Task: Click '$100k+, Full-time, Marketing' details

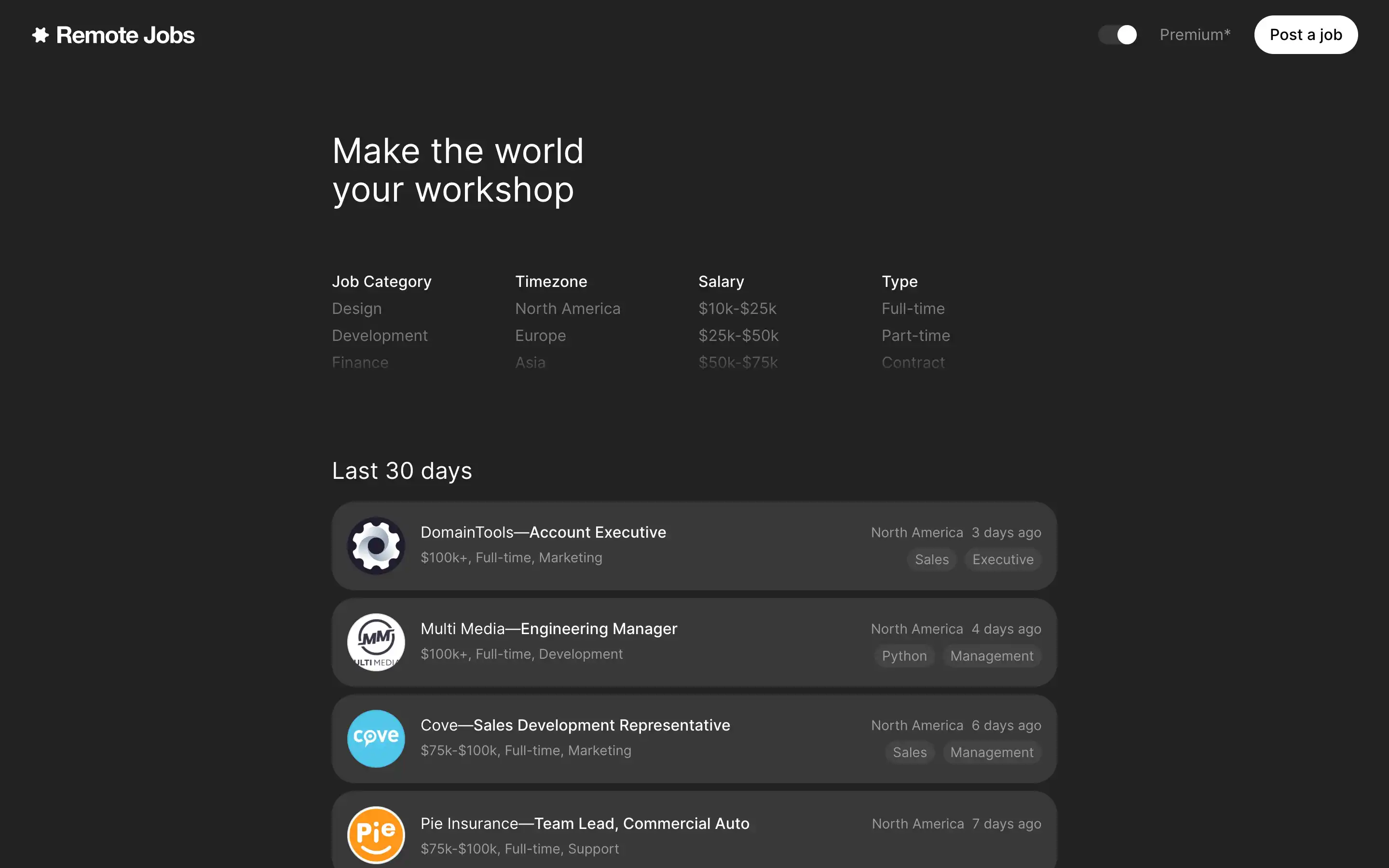Action: [511, 558]
